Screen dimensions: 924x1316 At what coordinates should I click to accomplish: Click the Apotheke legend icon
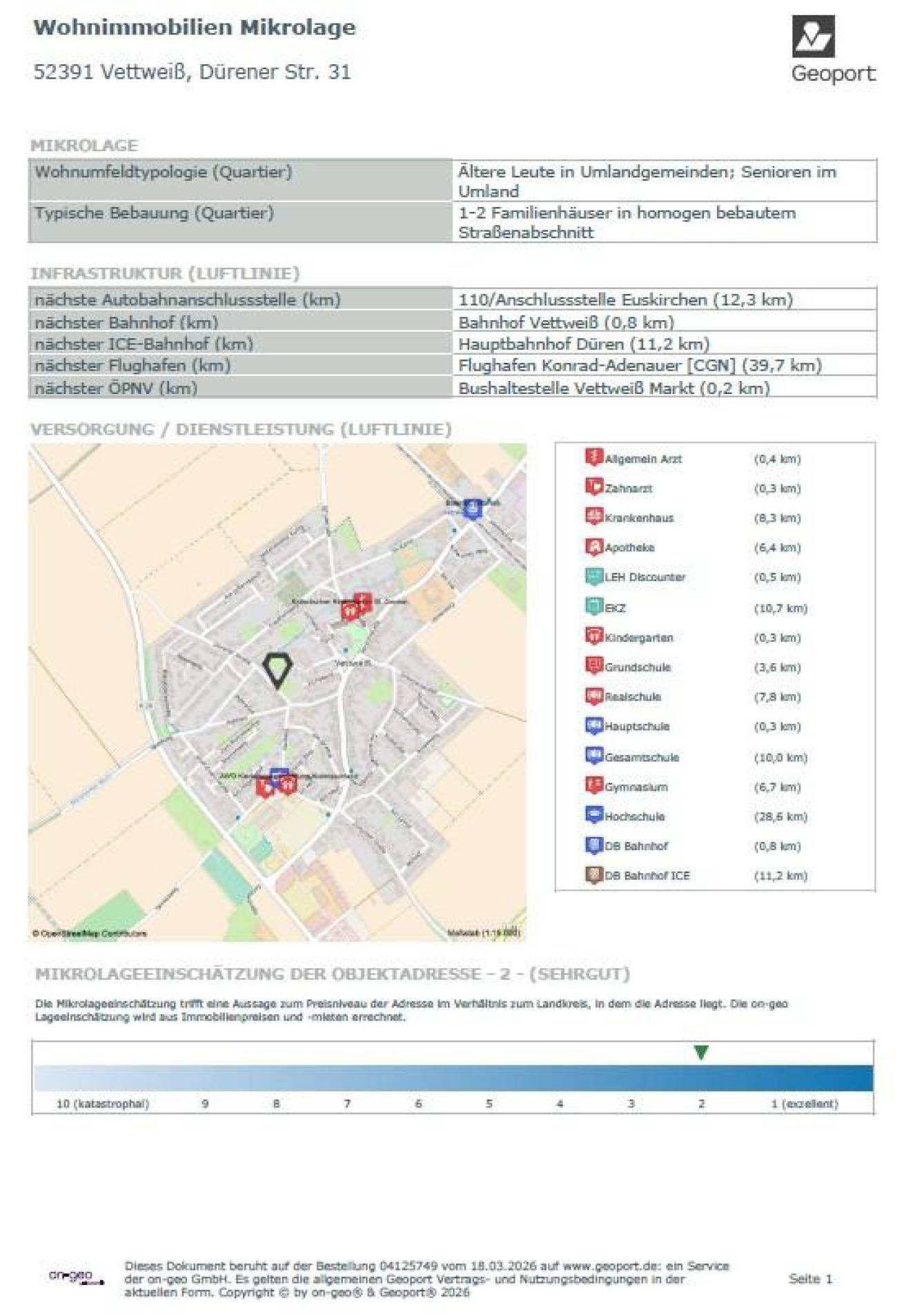click(594, 547)
